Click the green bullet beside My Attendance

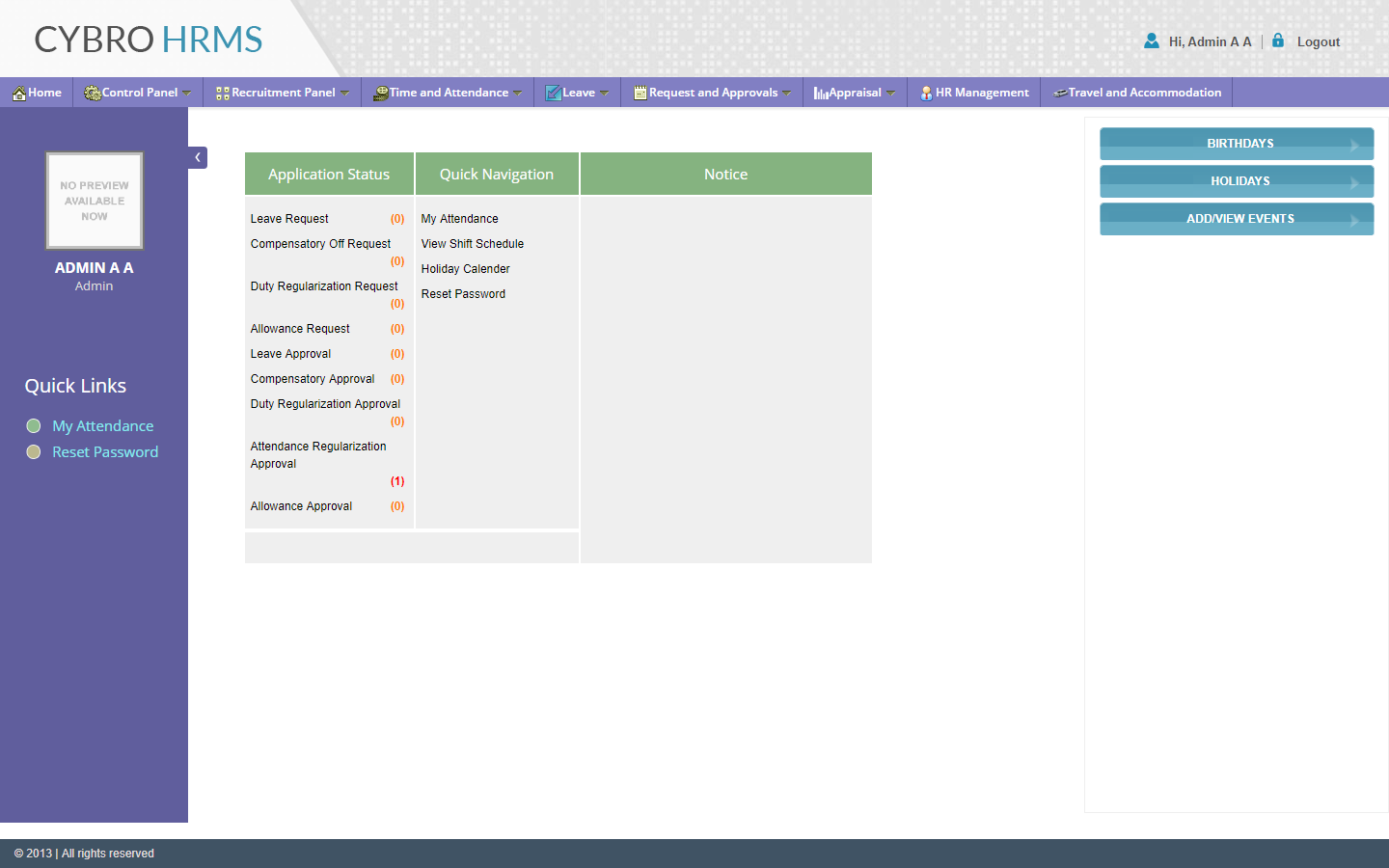(x=34, y=426)
